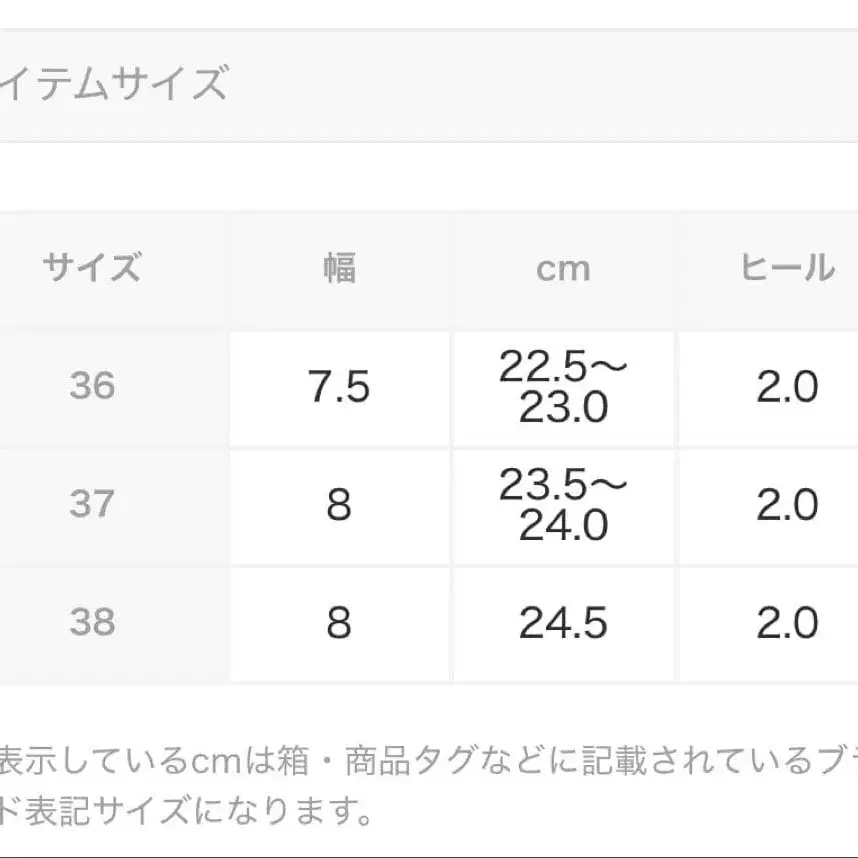Select the heel value for size 37
The image size is (858, 858).
tap(787, 505)
